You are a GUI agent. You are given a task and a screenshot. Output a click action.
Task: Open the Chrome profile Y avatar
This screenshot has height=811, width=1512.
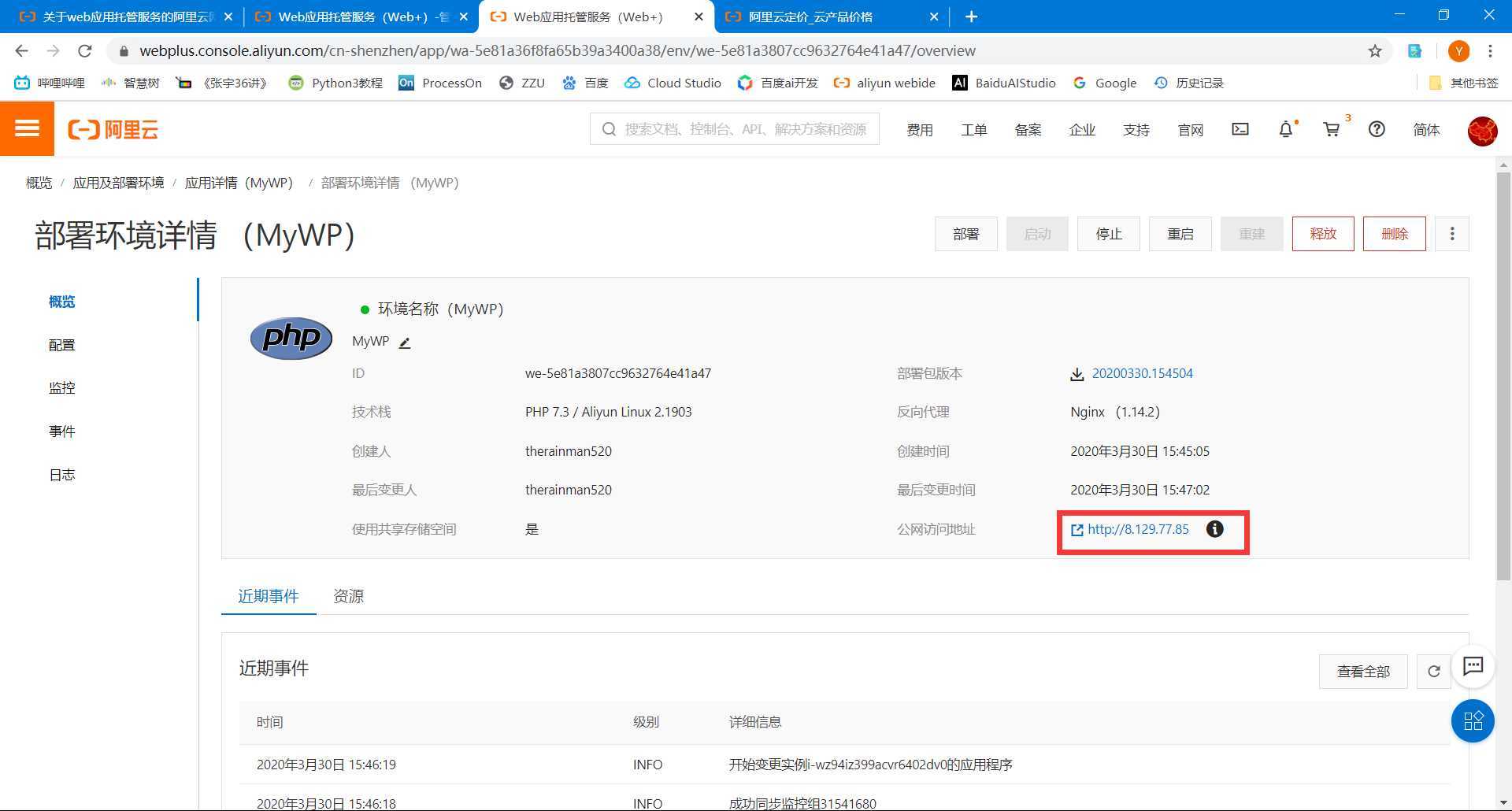[x=1458, y=51]
